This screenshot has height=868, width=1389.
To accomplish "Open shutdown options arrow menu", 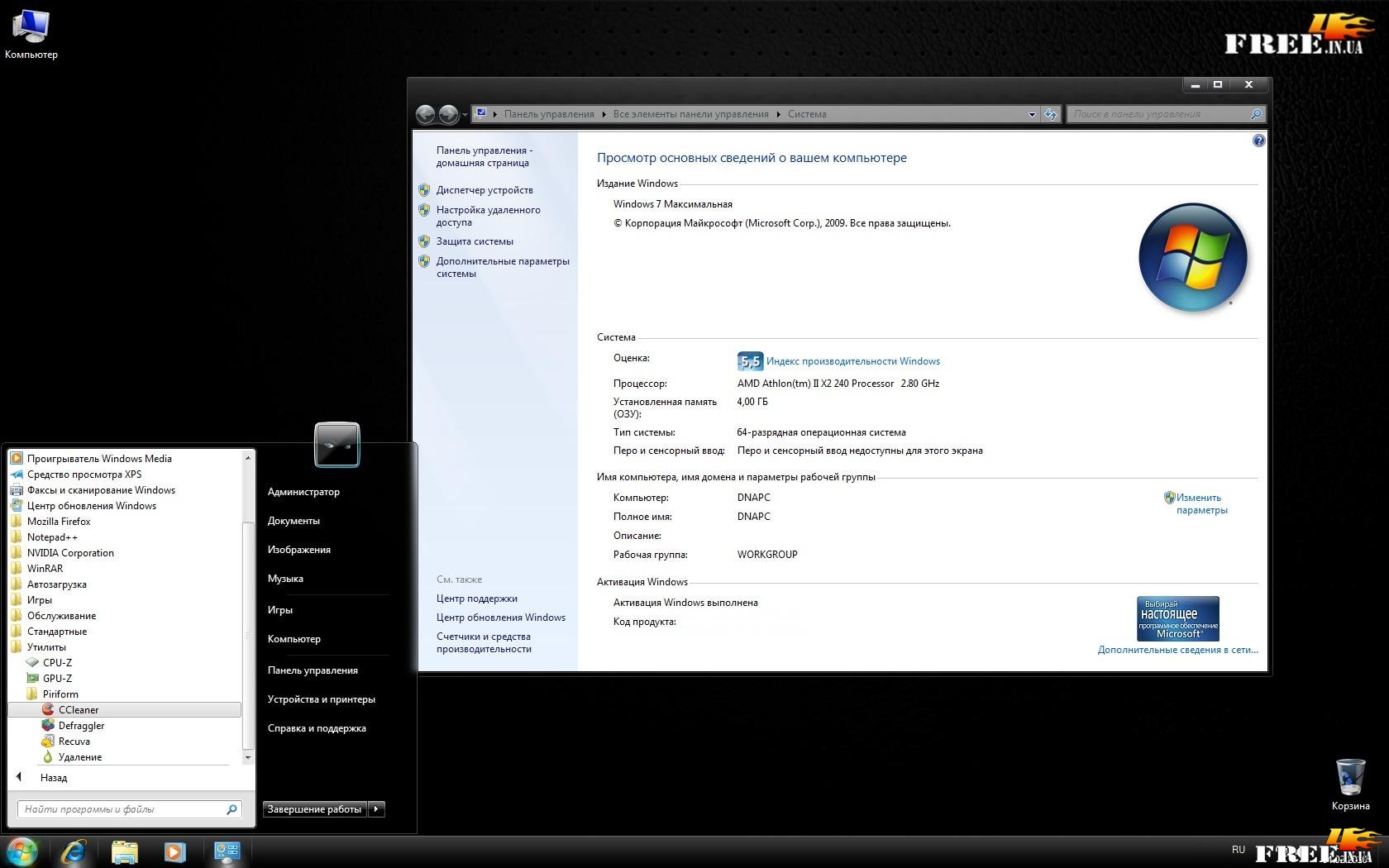I will (x=376, y=809).
